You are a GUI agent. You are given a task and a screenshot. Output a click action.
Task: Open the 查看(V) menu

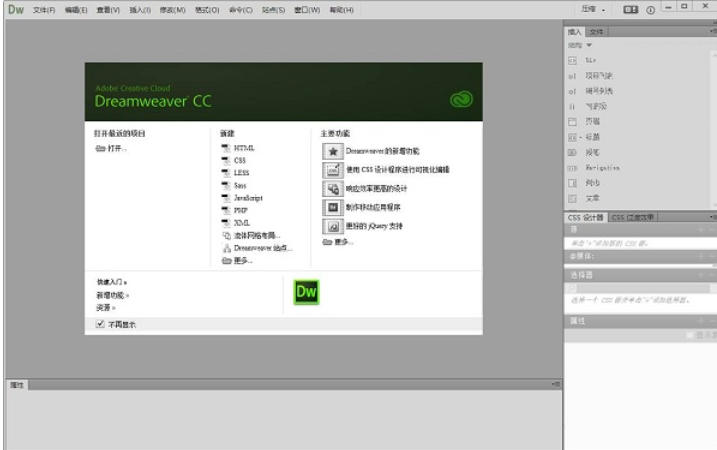coord(108,10)
